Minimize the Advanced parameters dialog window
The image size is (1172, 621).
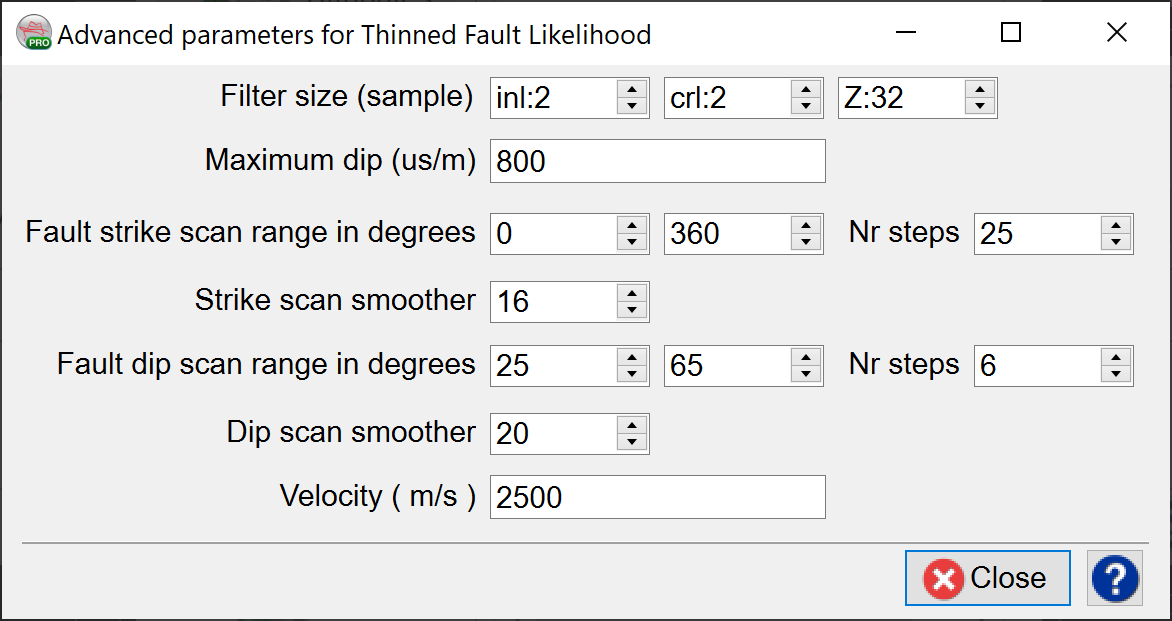(906, 33)
